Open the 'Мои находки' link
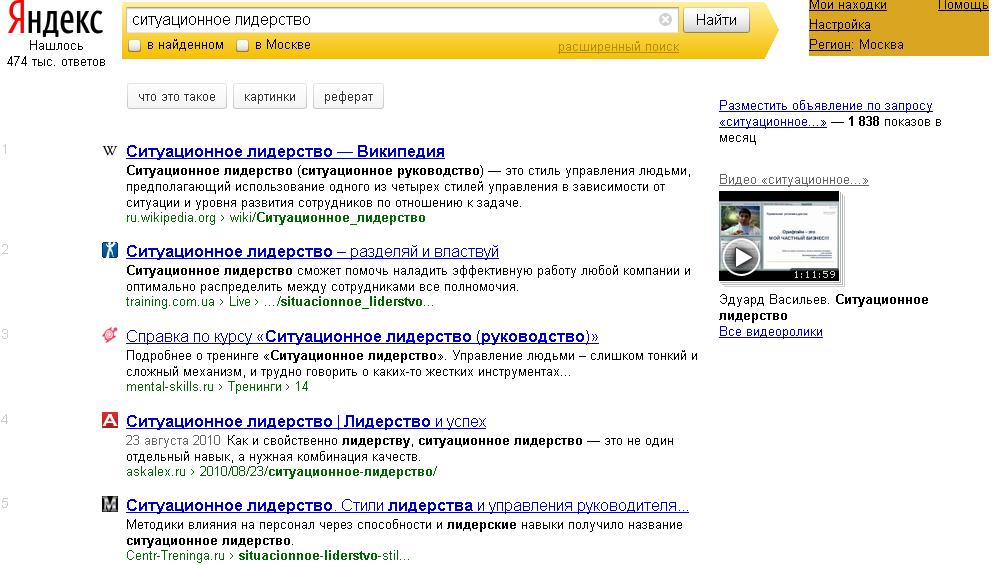Image resolution: width=992 pixels, height=565 pixels. (x=847, y=6)
